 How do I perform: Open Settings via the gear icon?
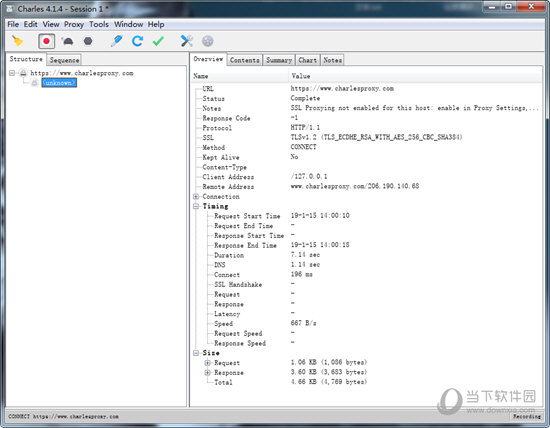[208, 41]
